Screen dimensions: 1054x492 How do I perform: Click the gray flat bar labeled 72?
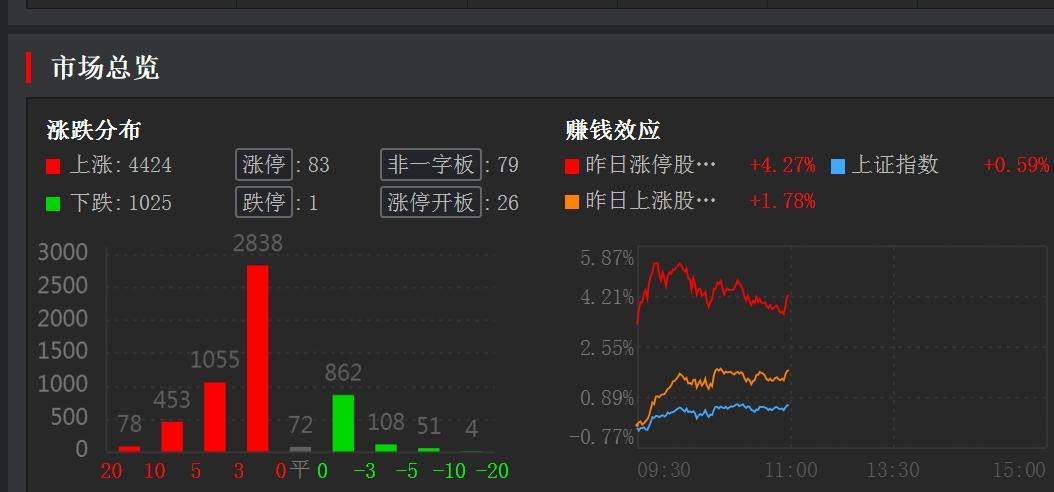coord(300,449)
